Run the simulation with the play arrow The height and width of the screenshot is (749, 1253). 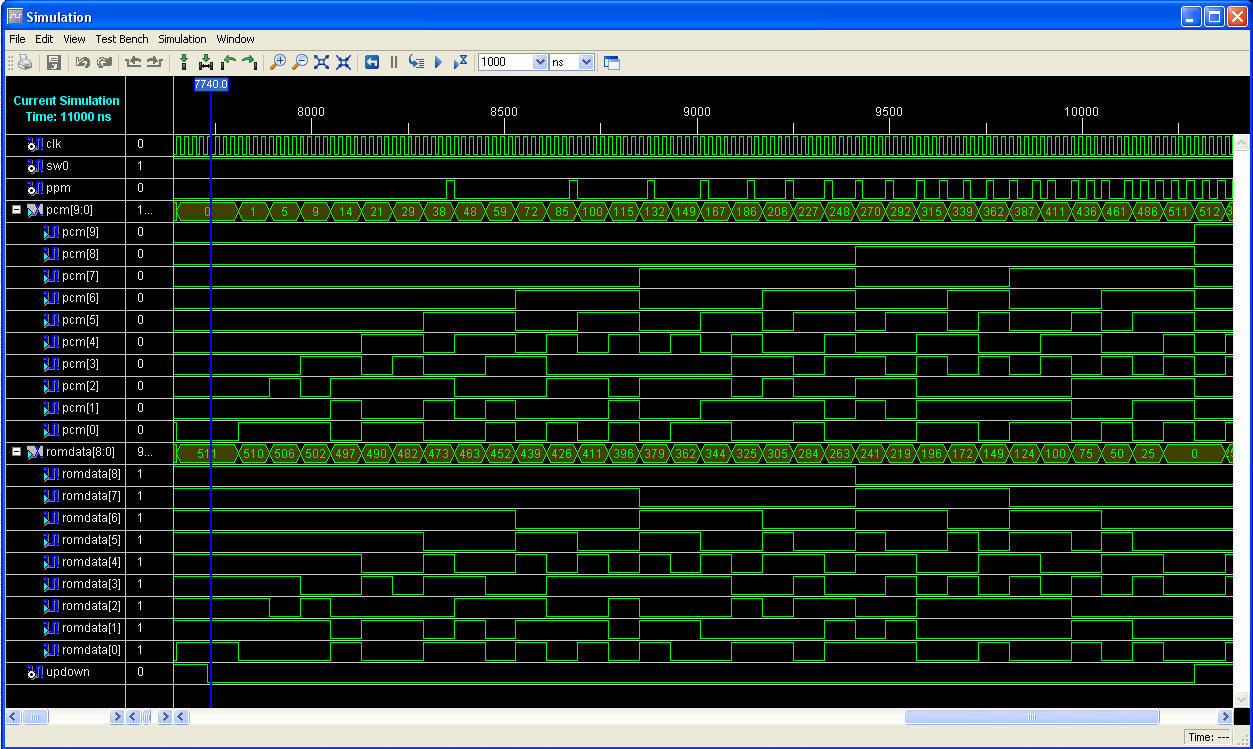(x=438, y=62)
